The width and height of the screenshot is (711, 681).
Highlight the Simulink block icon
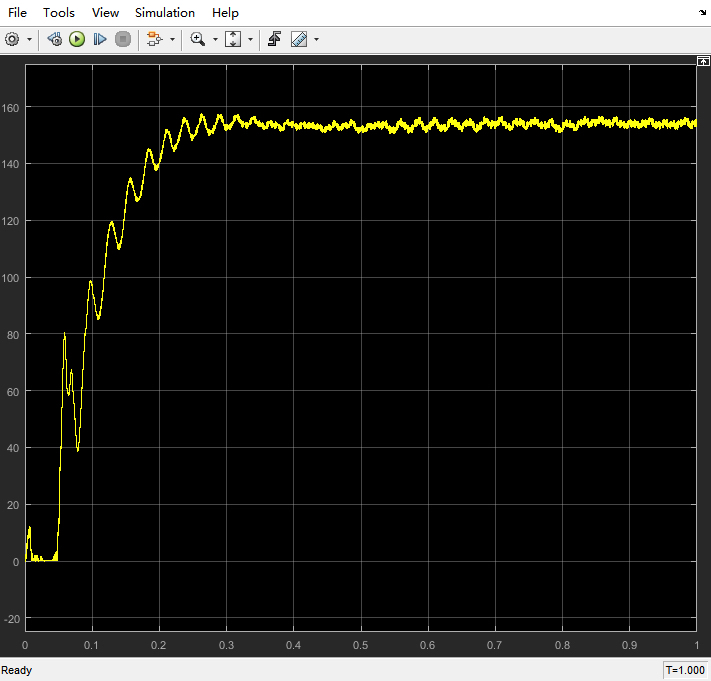pyautogui.click(x=155, y=39)
